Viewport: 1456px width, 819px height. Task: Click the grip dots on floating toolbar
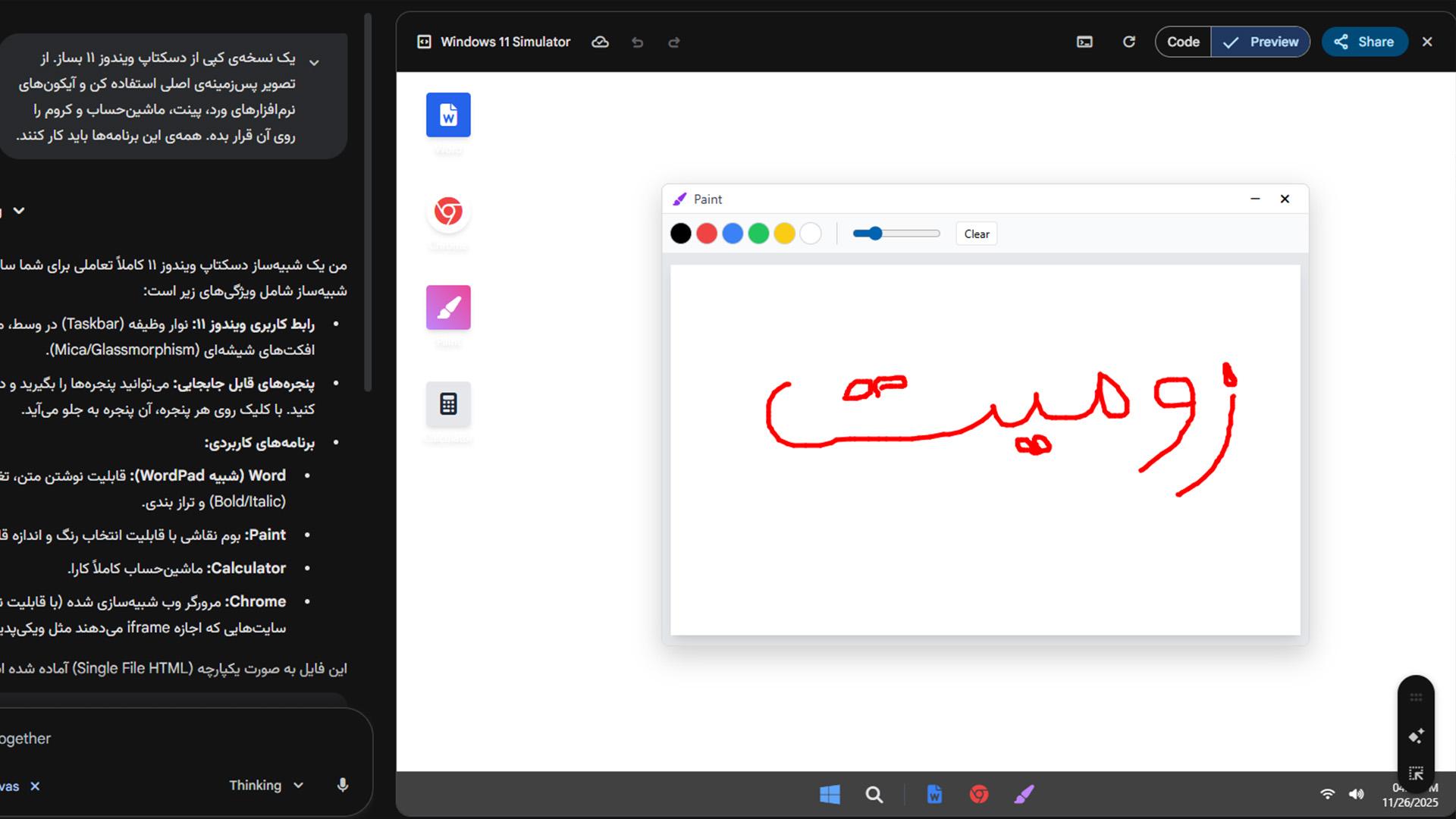[1416, 697]
